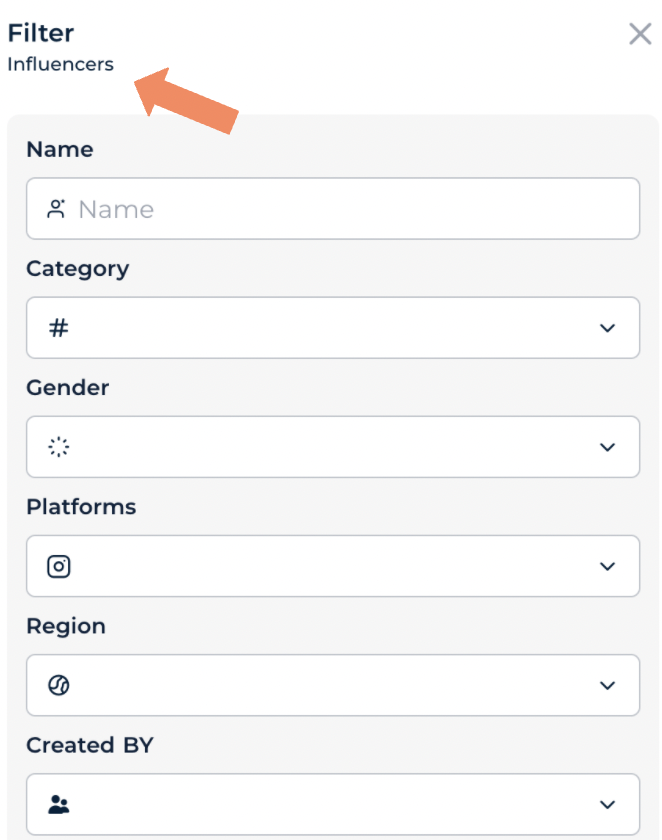The image size is (662, 840).
Task: Click the Name text input field
Action: coord(340,209)
